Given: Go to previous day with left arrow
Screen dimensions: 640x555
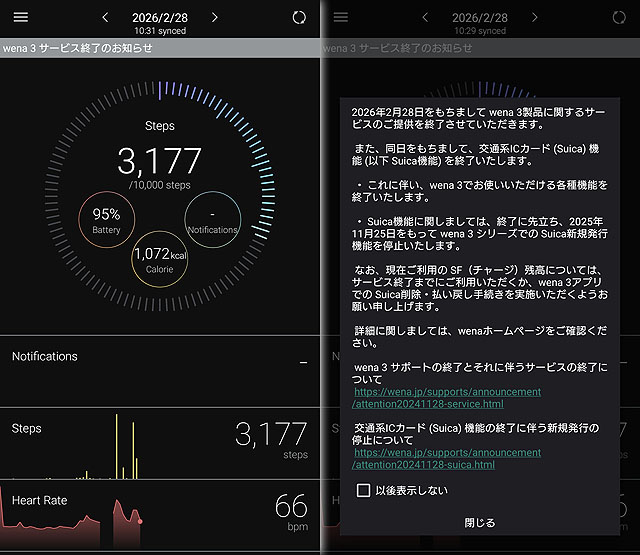Looking at the screenshot, I should pyautogui.click(x=106, y=18).
